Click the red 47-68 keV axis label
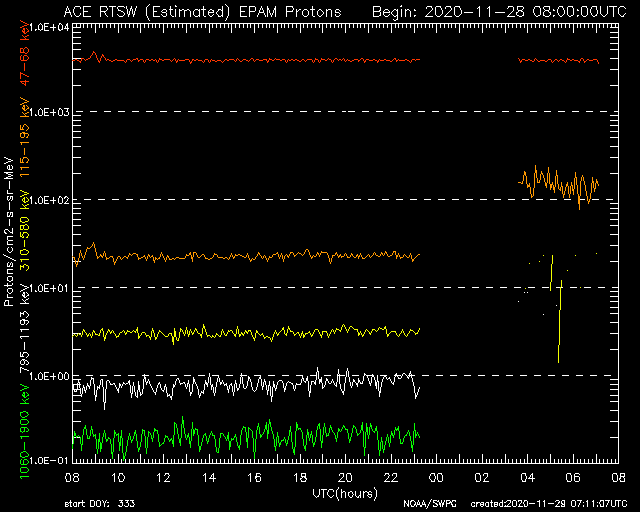Screen dimensions: 640x512 click(25, 53)
